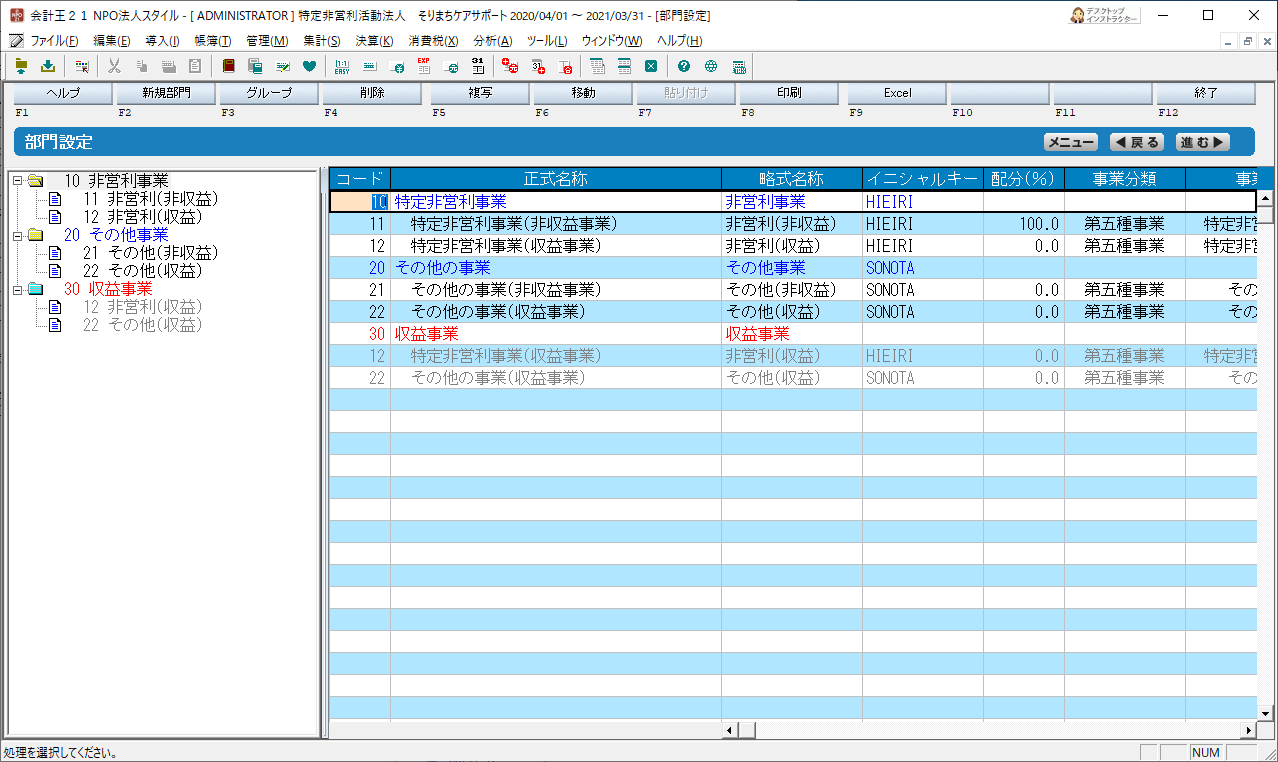Click the 配分(%) column header

click(x=1024, y=179)
